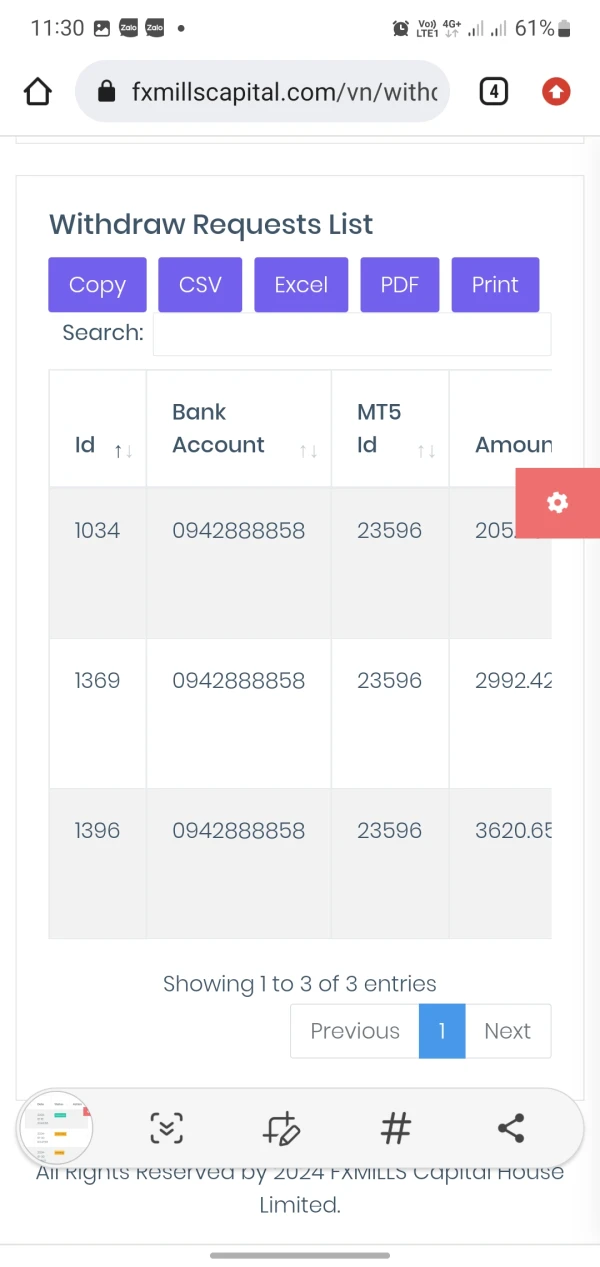This screenshot has height=1267, width=600.
Task: Sort by MT5 Id column
Action: [426, 451]
